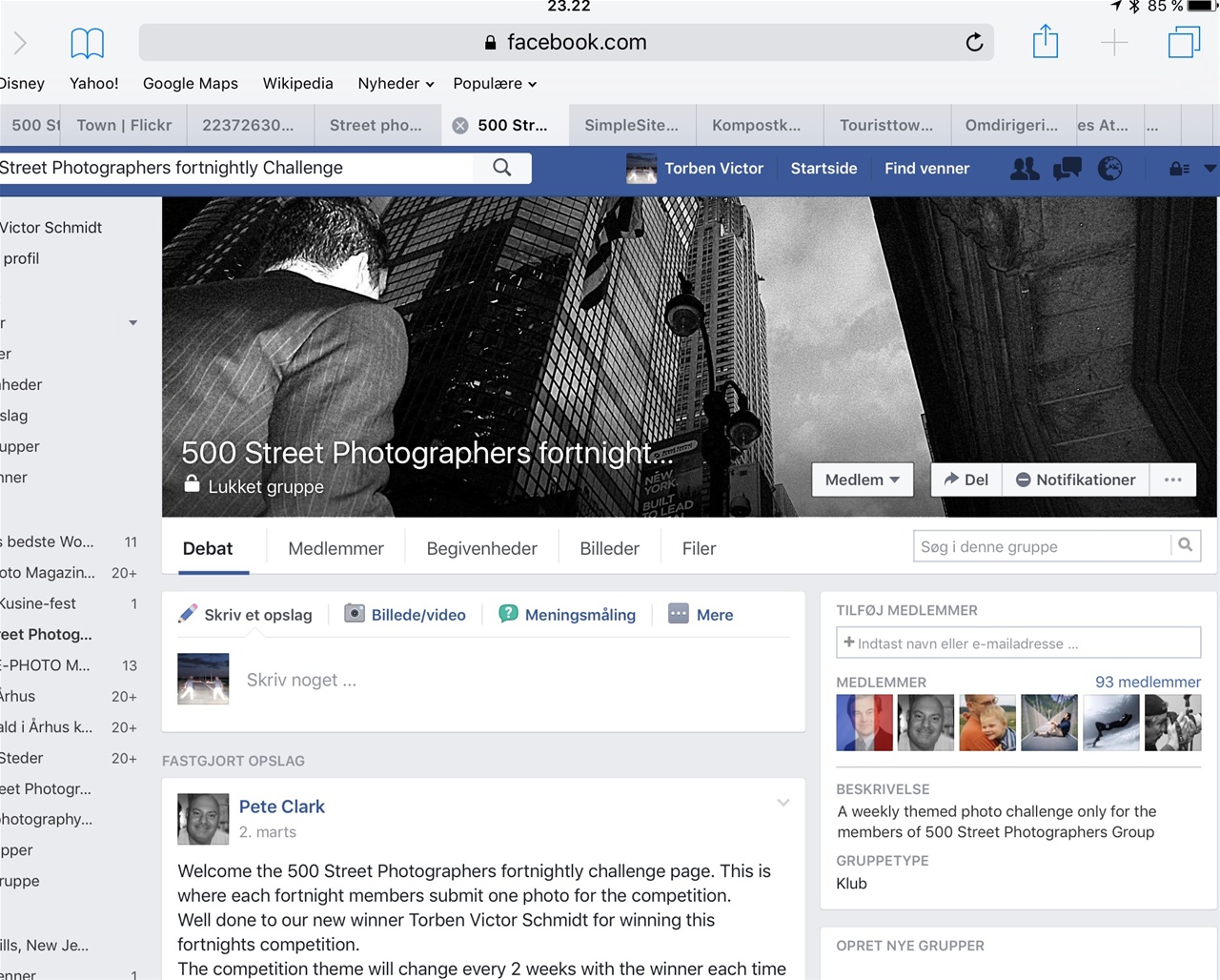Open Yahoo! bookmark
The image size is (1220, 980).
94,84
